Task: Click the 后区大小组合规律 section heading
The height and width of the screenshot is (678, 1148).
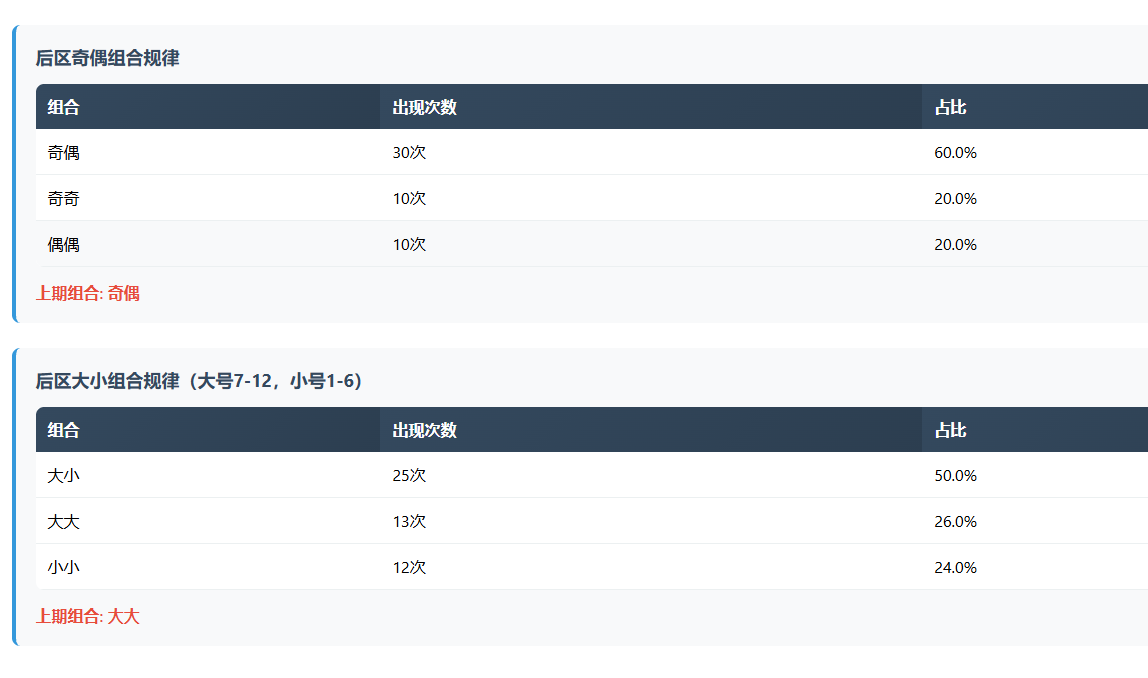Action: coord(199,381)
